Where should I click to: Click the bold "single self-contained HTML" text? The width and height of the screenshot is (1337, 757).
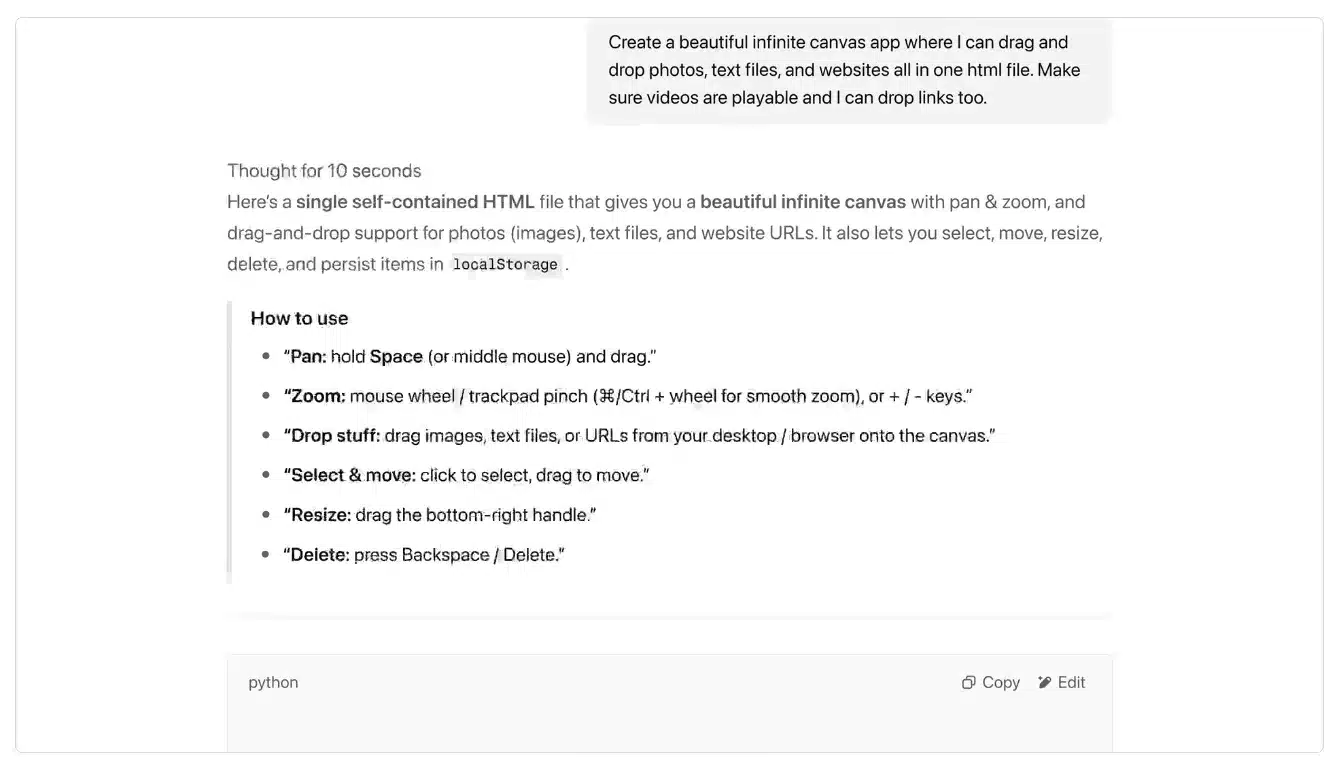pos(415,202)
